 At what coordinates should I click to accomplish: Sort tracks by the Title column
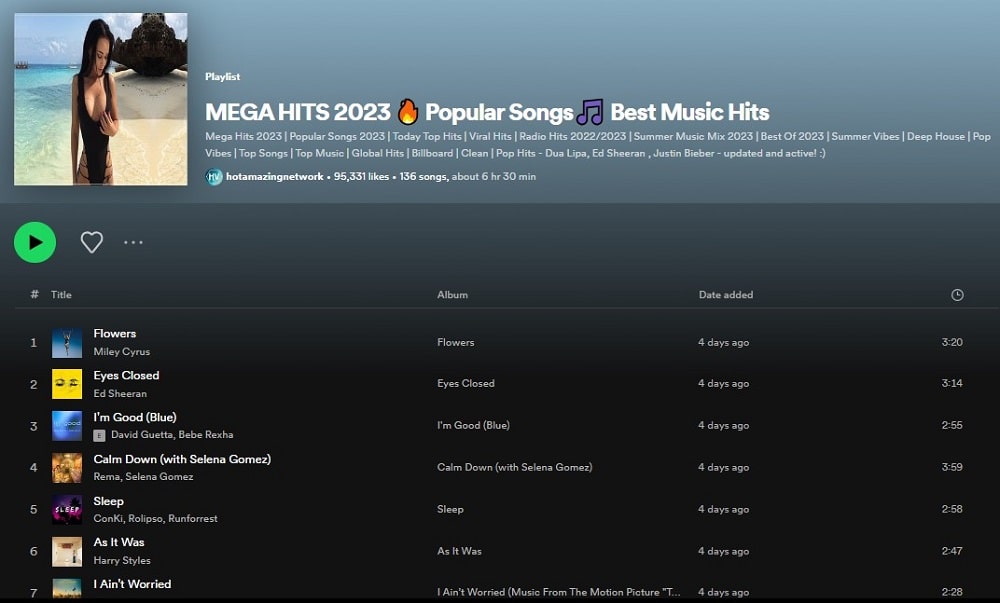pos(61,294)
